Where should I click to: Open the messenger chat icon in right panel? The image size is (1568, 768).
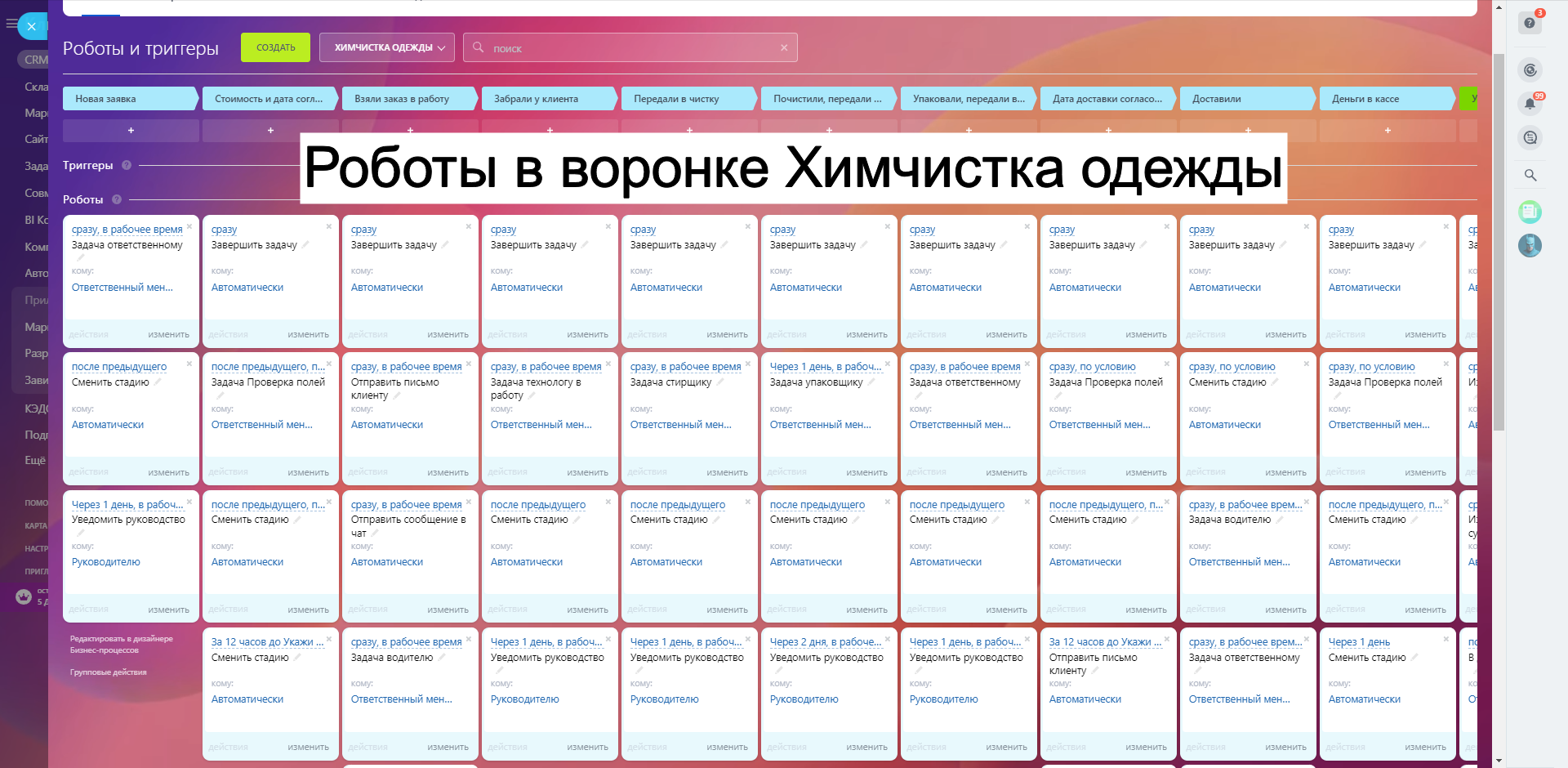1530,138
